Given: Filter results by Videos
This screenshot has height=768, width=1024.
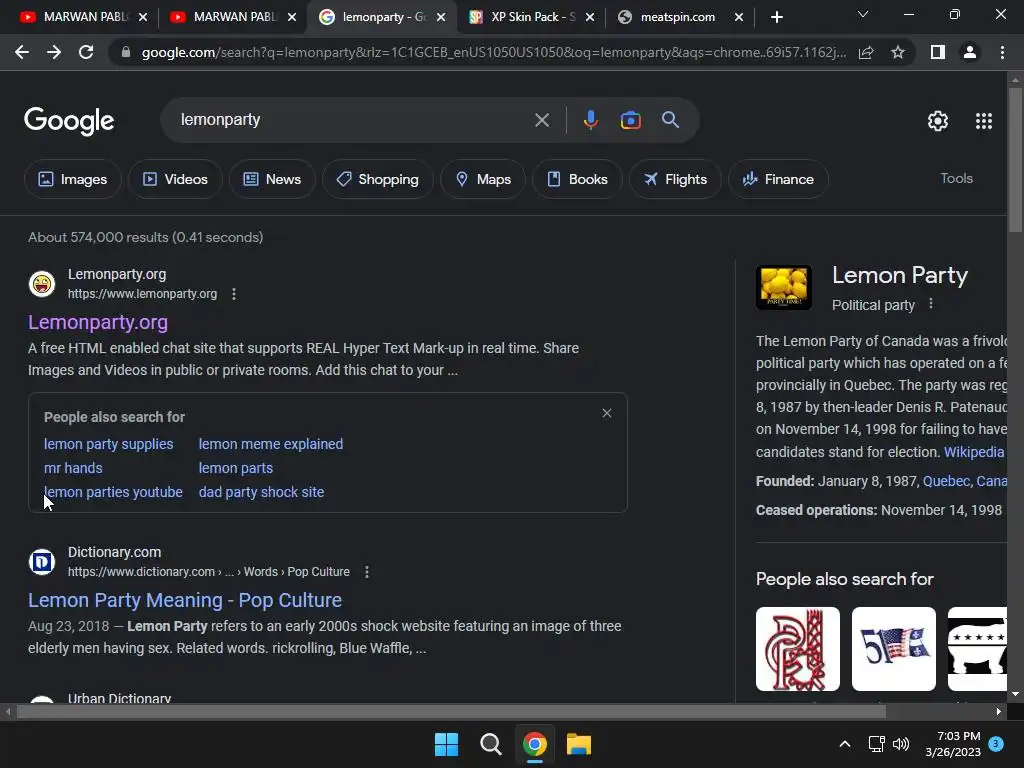Looking at the screenshot, I should tap(175, 179).
